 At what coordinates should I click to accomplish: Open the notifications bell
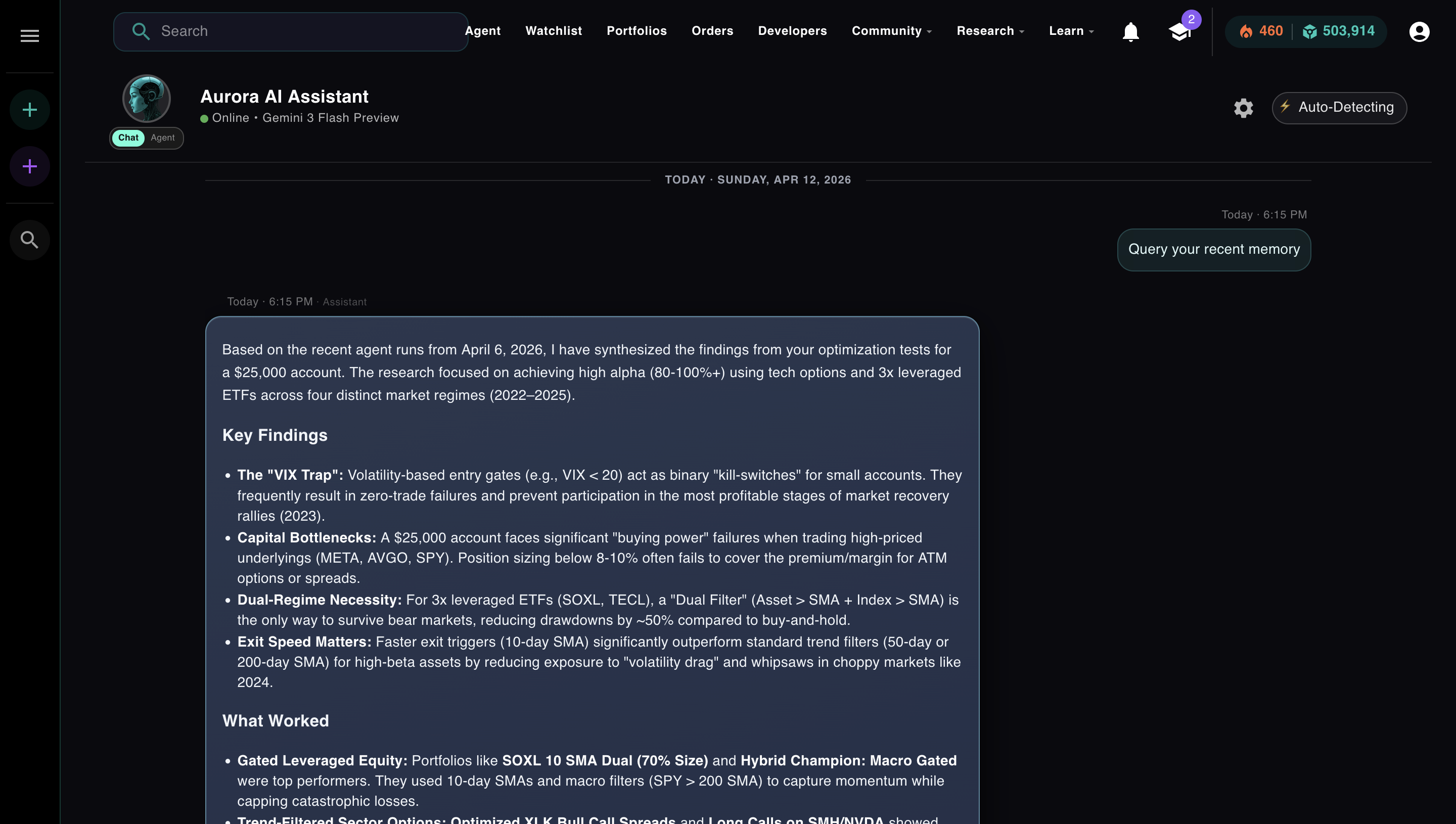(x=1130, y=32)
